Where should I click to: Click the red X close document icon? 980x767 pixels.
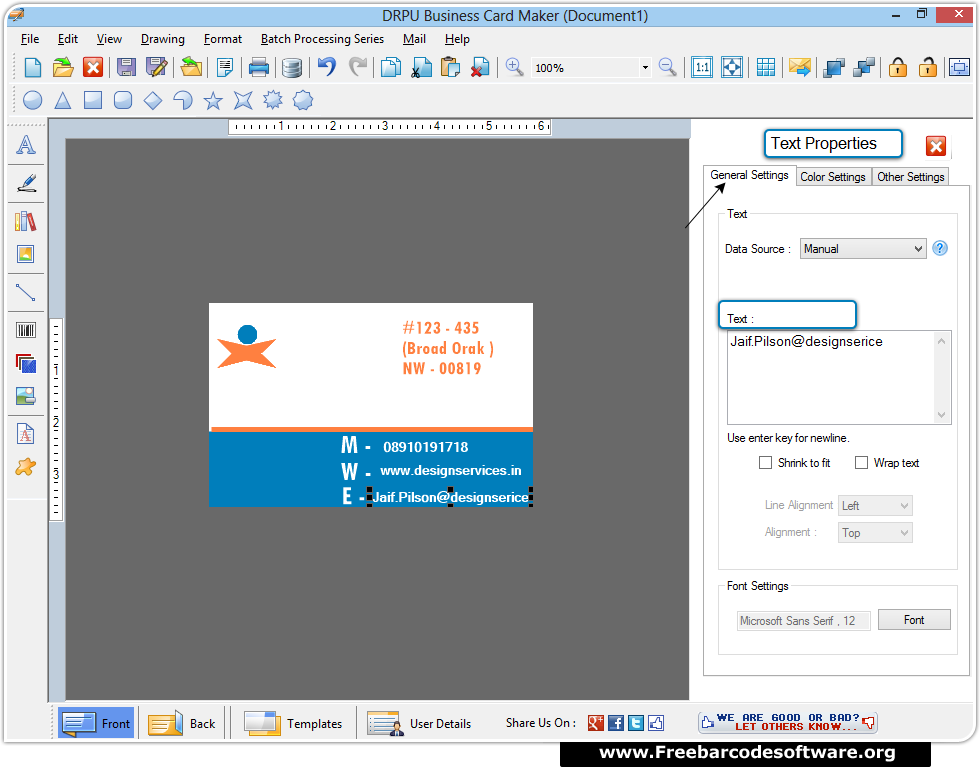coord(93,68)
